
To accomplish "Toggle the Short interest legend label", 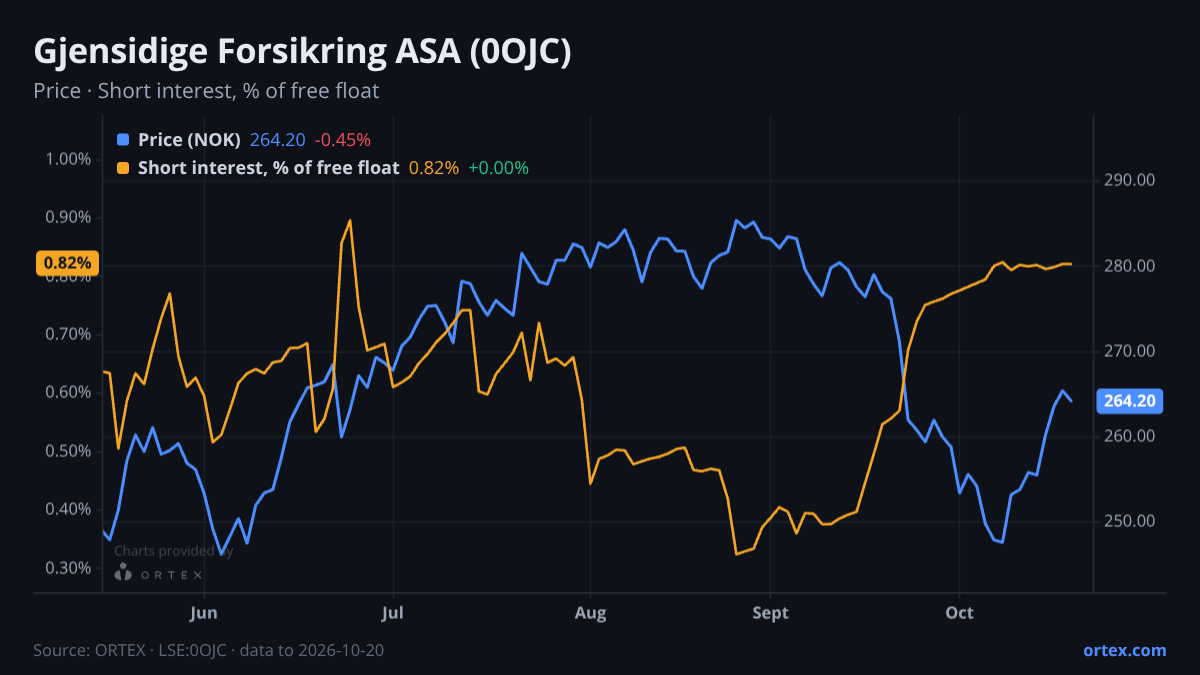I will [x=268, y=168].
